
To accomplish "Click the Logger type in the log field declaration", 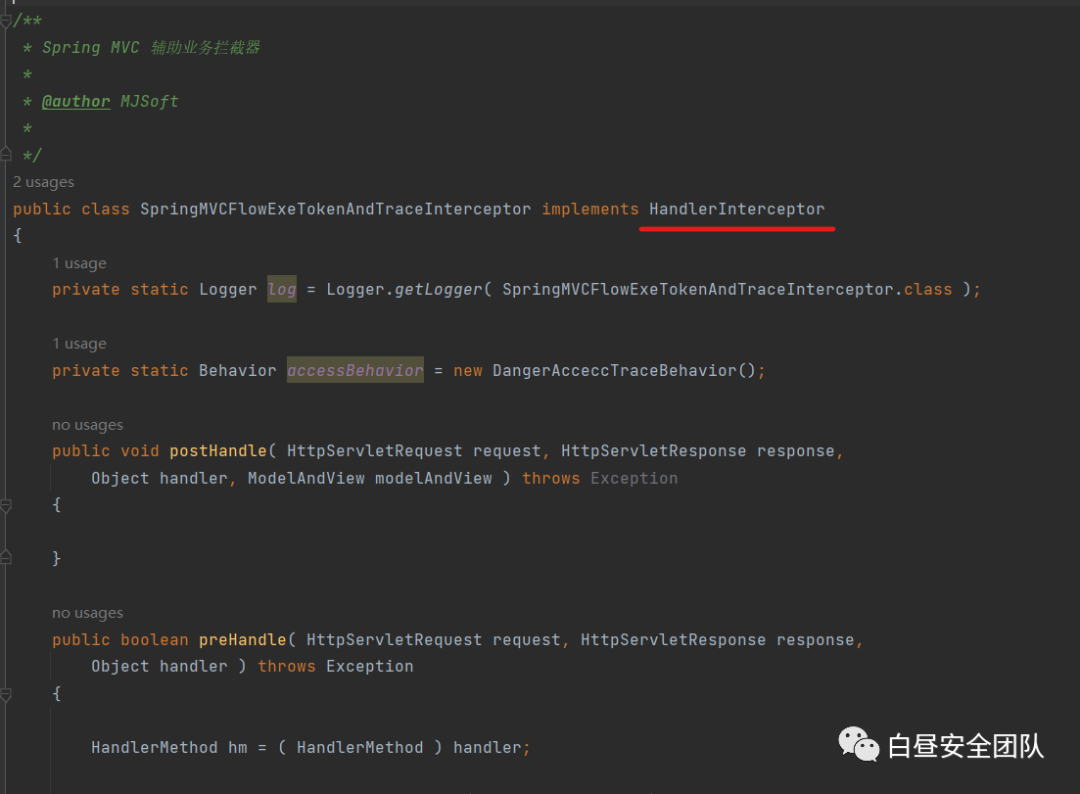I will (x=227, y=290).
